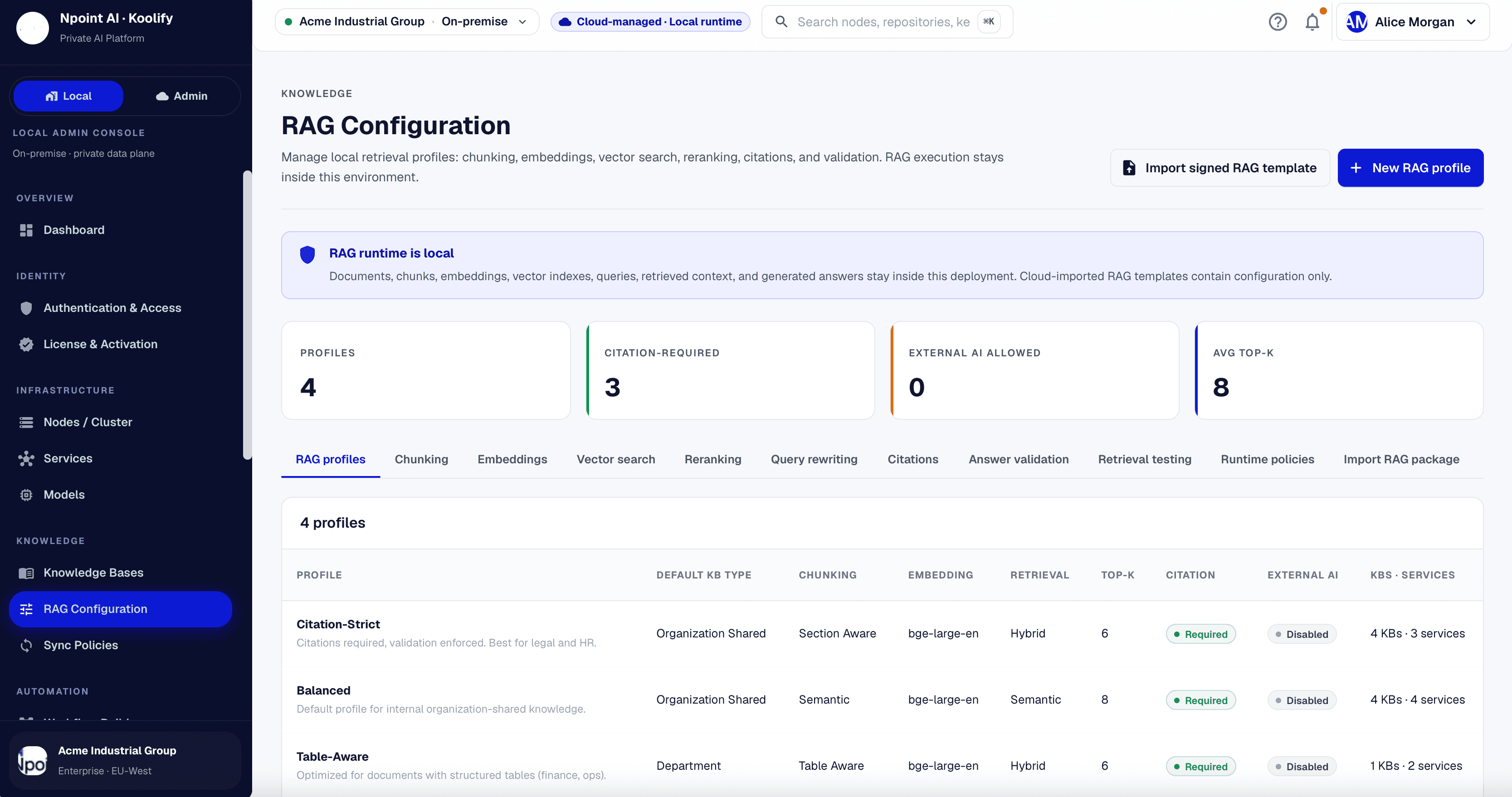Switch to Local console mode
This screenshot has height=797, width=1512.
pyautogui.click(x=68, y=96)
